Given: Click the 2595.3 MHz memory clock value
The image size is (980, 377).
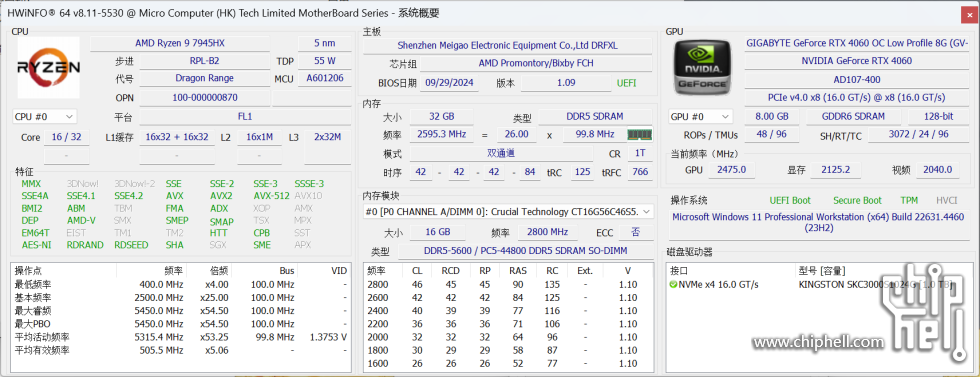Looking at the screenshot, I should (441, 134).
